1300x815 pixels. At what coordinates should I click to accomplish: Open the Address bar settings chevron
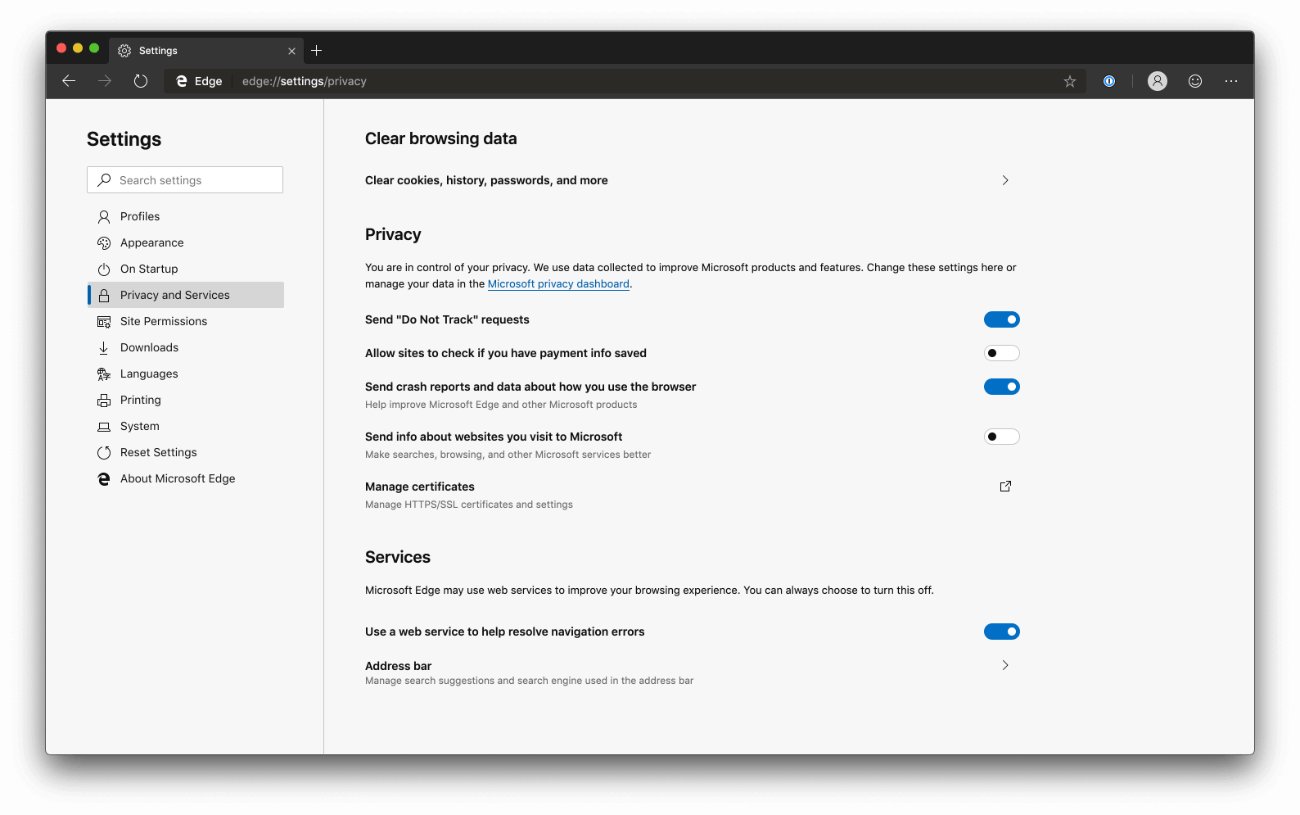(1005, 664)
